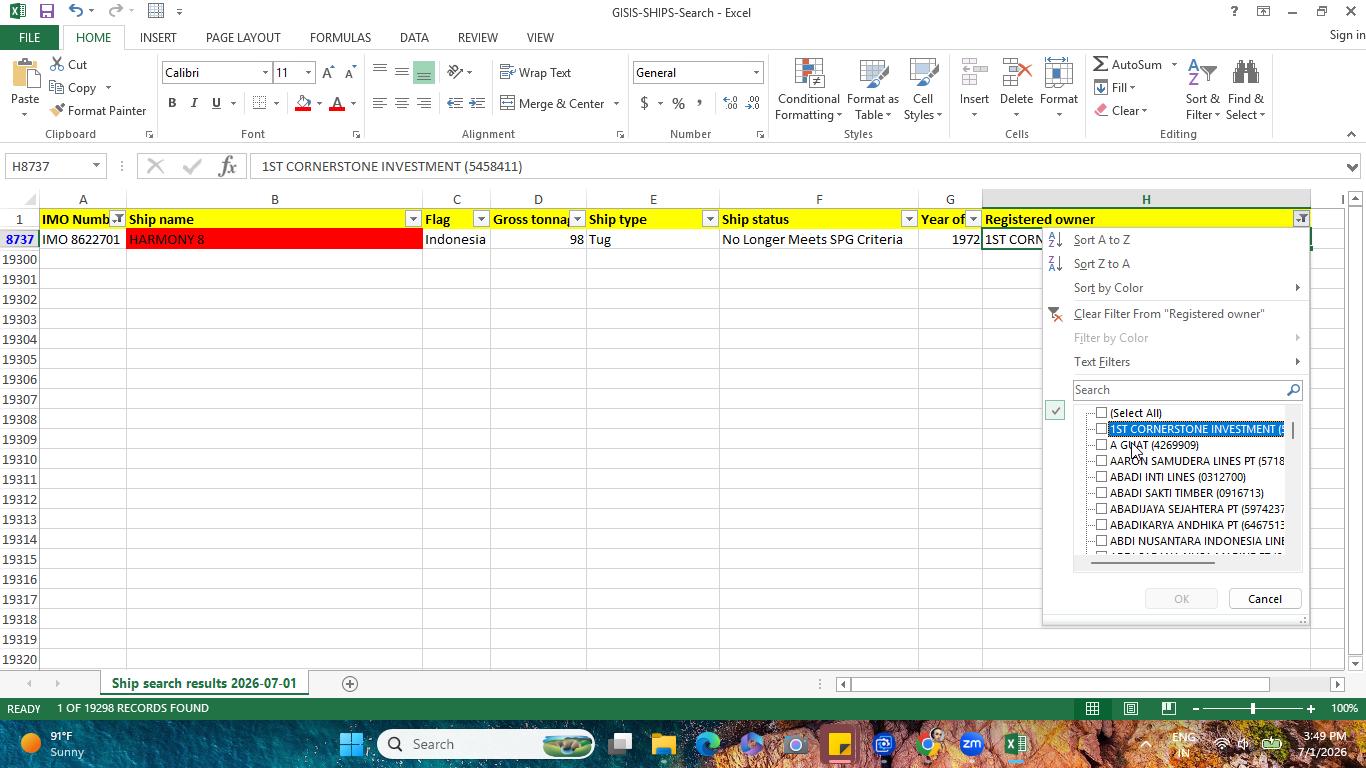The height and width of the screenshot is (768, 1366).
Task: Center text horizontally in the cell
Action: (402, 103)
